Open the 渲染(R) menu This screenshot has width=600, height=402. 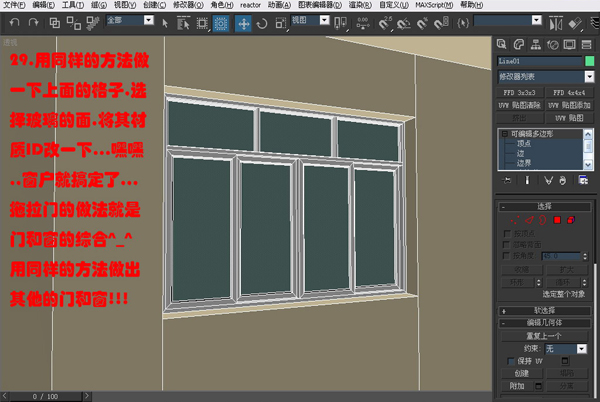tap(360, 5)
